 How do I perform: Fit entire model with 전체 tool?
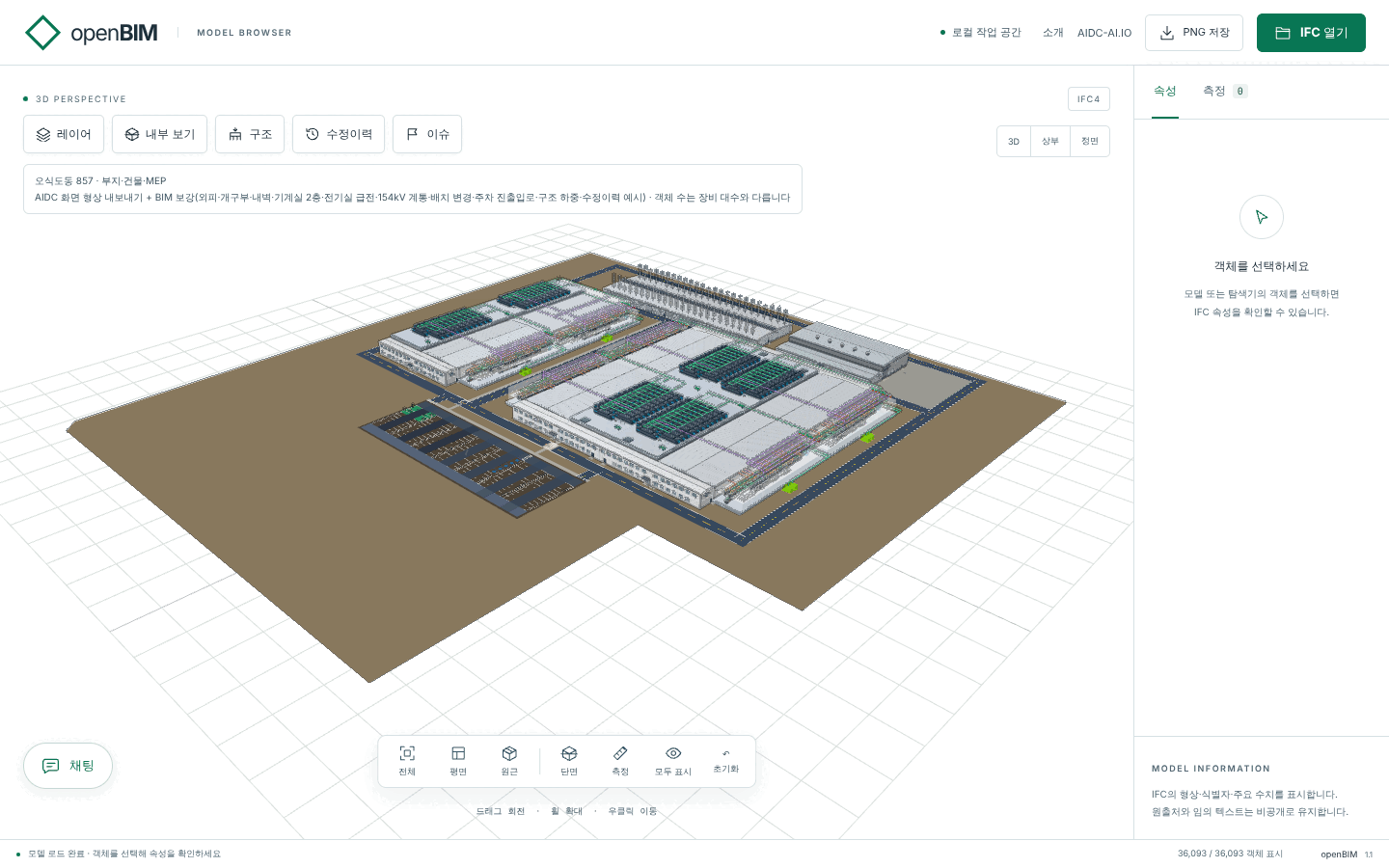tap(407, 761)
